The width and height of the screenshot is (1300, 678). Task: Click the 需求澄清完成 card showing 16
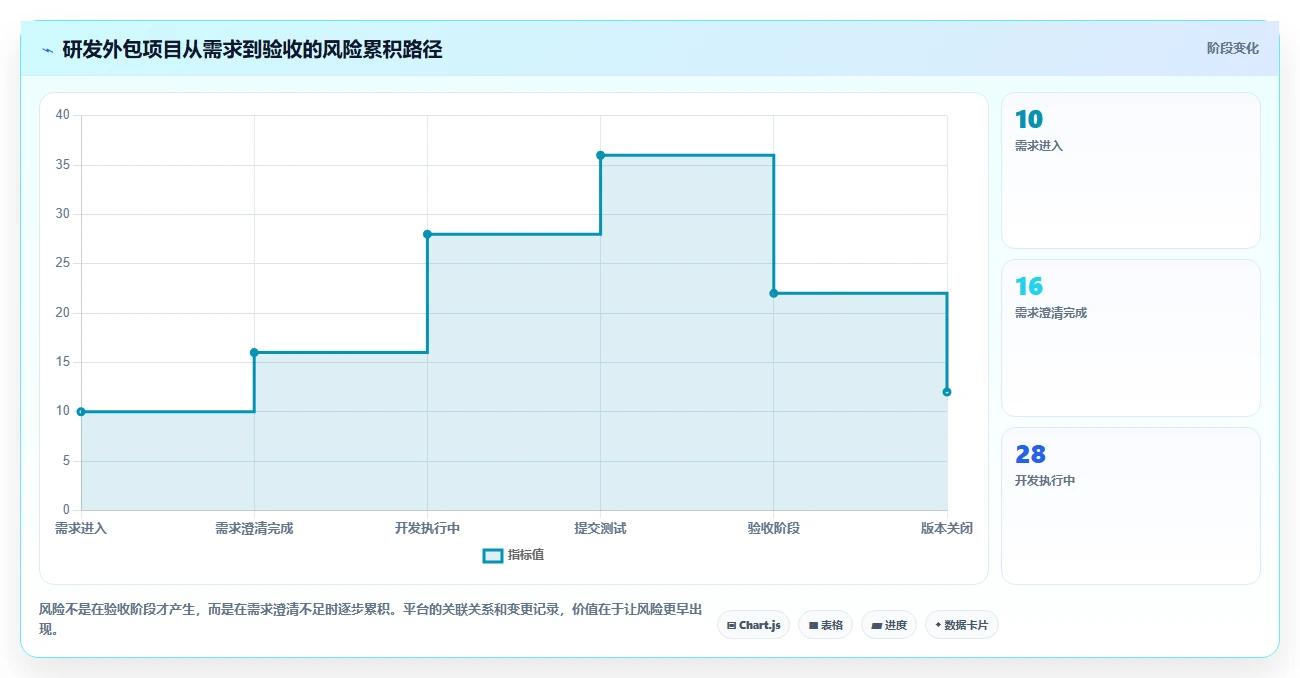click(x=1130, y=338)
